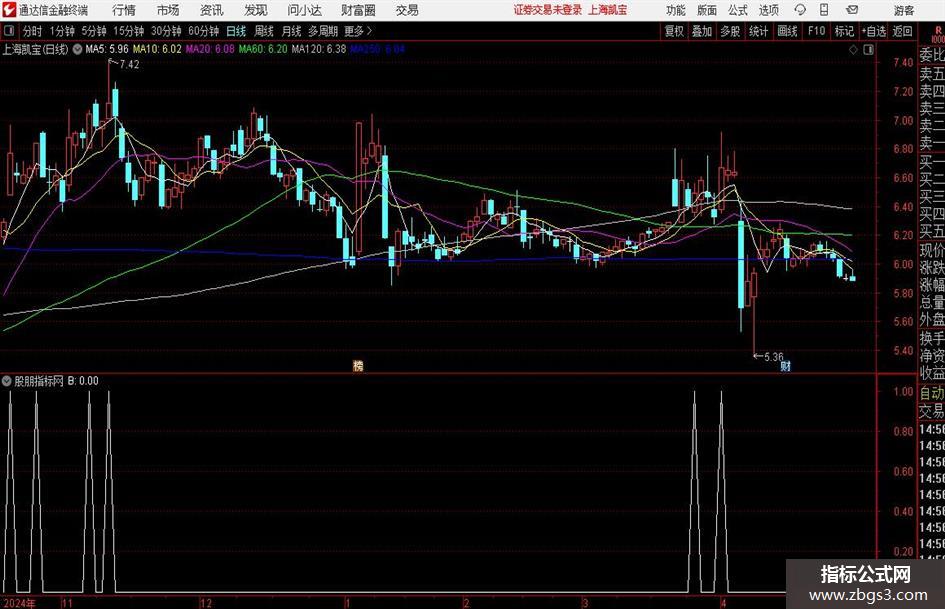
Task: Click the MA60: 6.20 label
Action: pos(263,49)
